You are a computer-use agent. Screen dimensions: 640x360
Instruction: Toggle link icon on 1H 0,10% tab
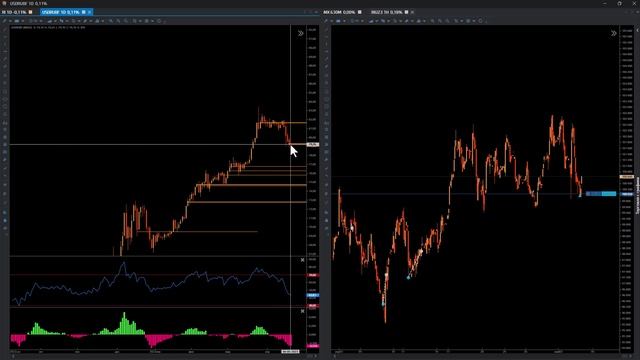pyautogui.click(x=407, y=12)
